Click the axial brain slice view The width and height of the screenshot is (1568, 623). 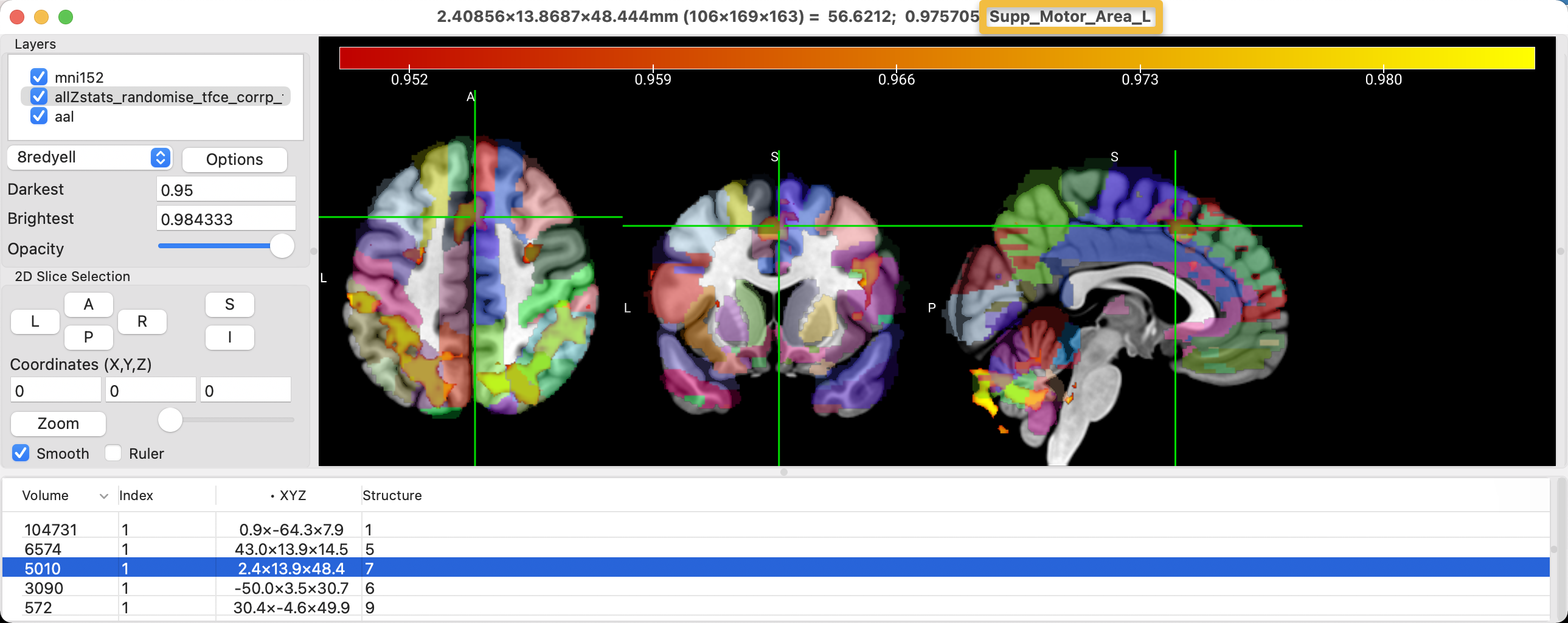point(471,277)
